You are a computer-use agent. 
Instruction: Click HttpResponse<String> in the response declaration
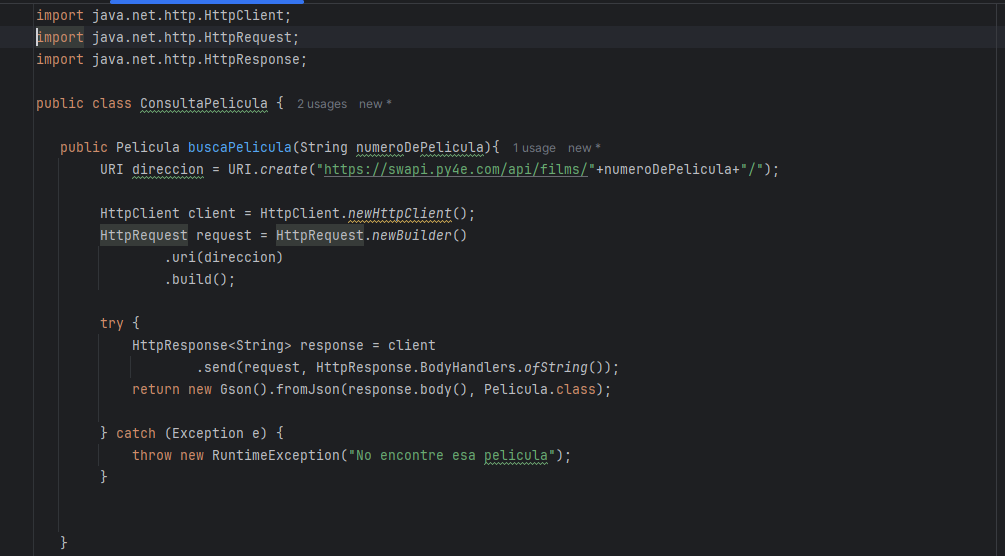point(212,345)
